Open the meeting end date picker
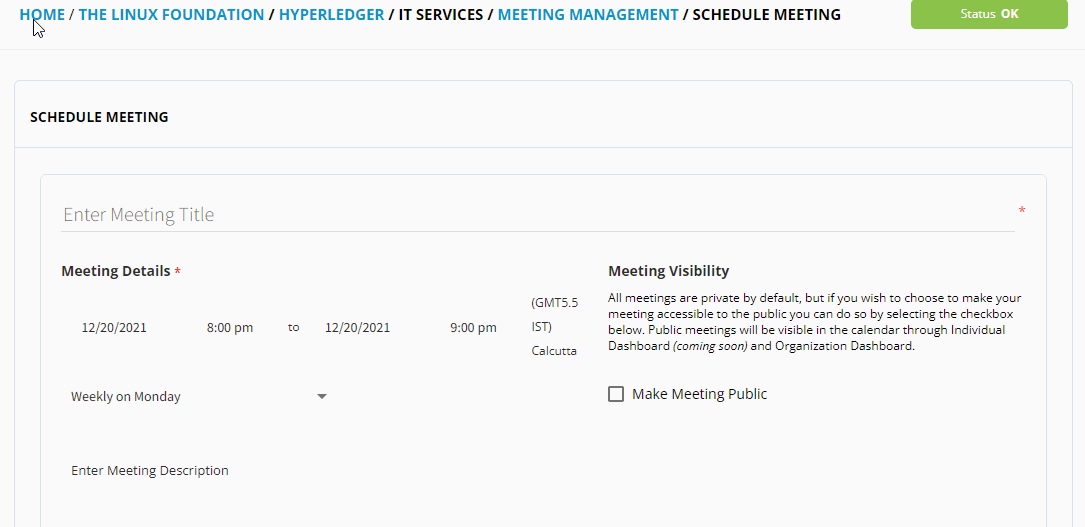Viewport: 1085px width, 527px height. pos(358,328)
